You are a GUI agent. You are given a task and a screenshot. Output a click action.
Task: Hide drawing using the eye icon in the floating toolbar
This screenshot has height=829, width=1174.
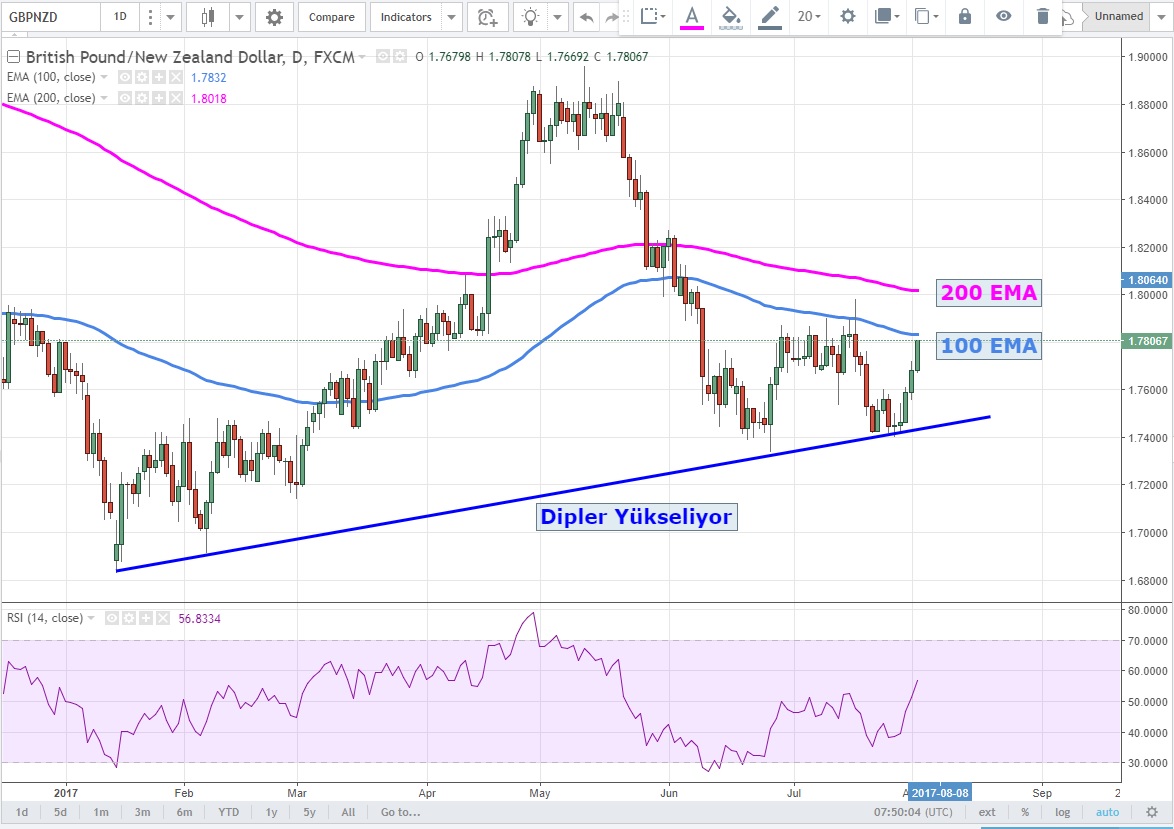tap(1003, 16)
